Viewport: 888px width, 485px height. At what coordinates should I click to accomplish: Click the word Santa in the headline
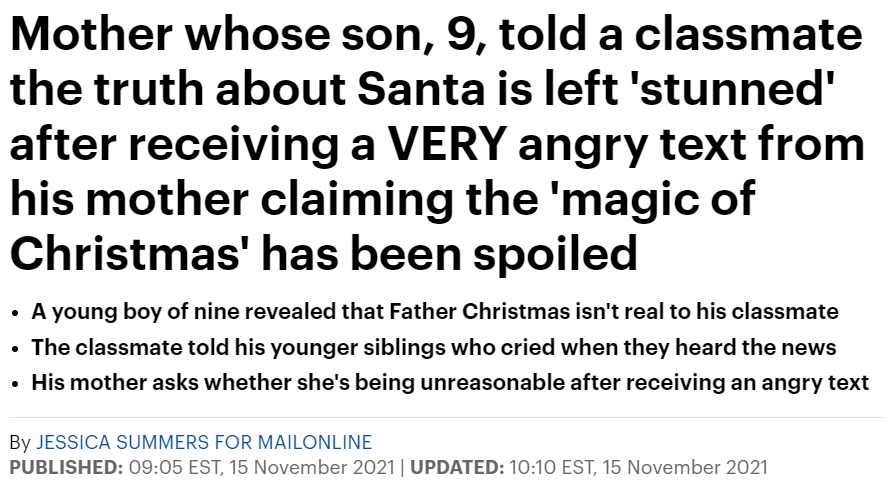422,89
